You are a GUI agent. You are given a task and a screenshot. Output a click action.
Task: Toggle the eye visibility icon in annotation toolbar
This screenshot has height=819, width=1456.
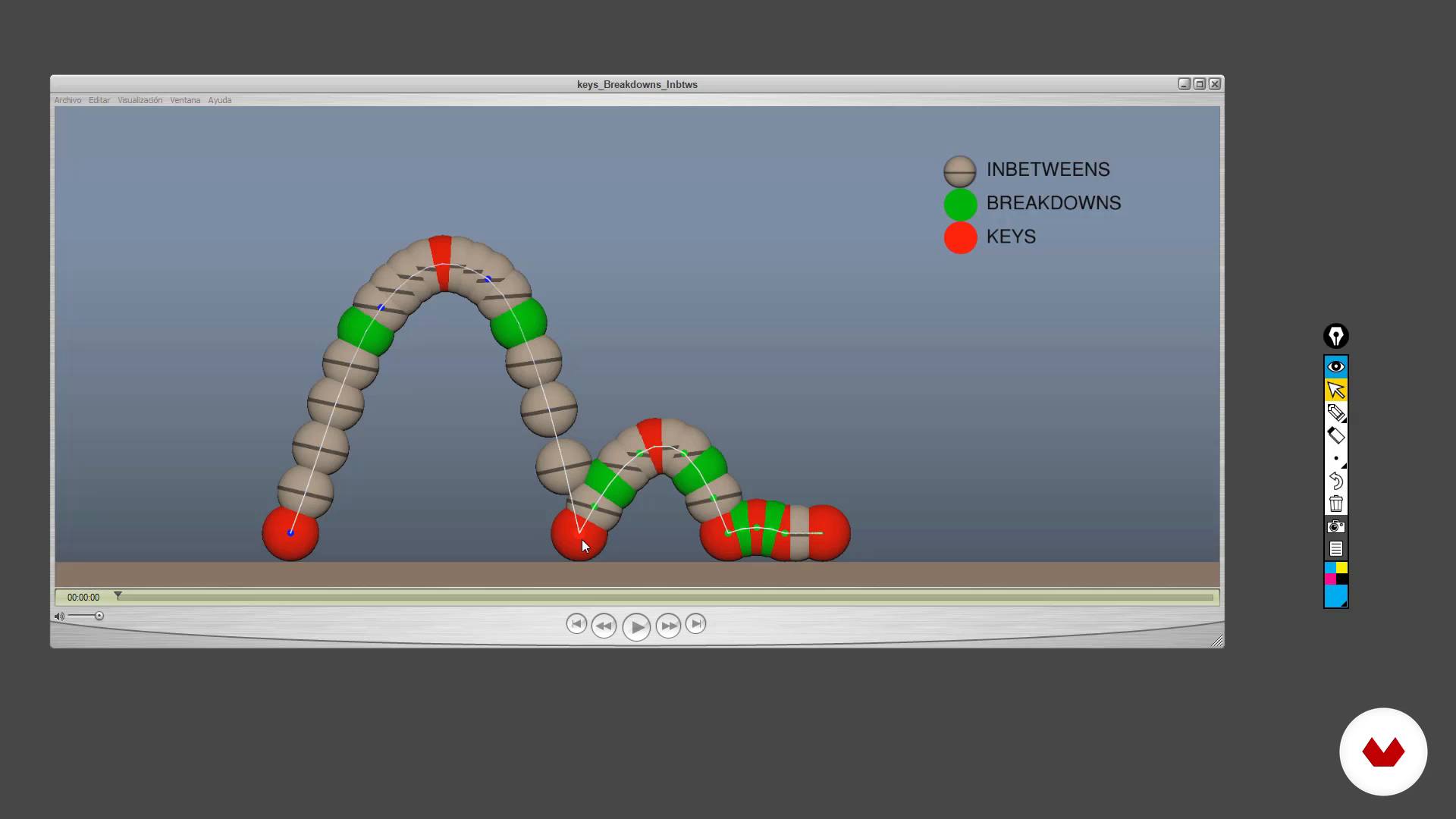[x=1335, y=367]
